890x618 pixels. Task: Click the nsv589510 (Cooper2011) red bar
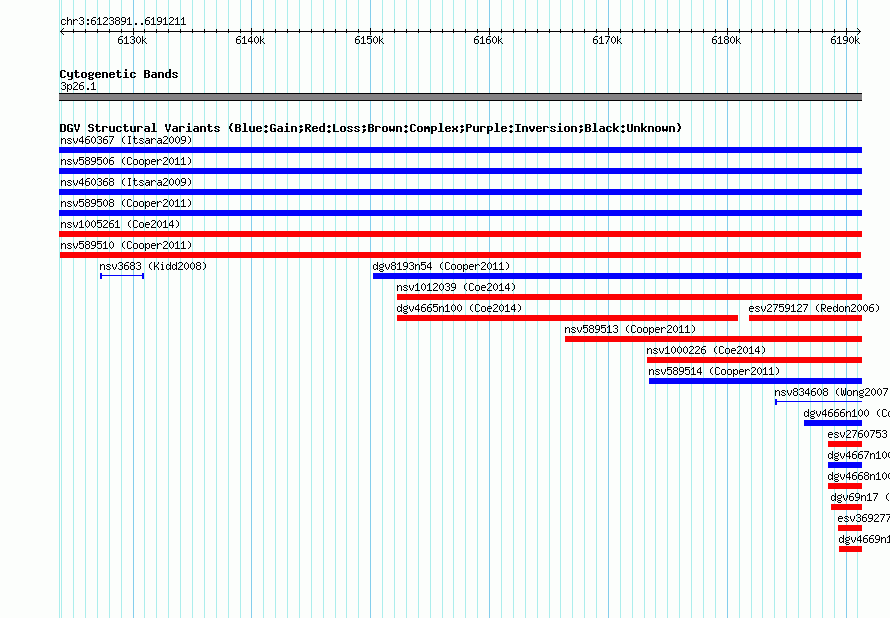460,255
